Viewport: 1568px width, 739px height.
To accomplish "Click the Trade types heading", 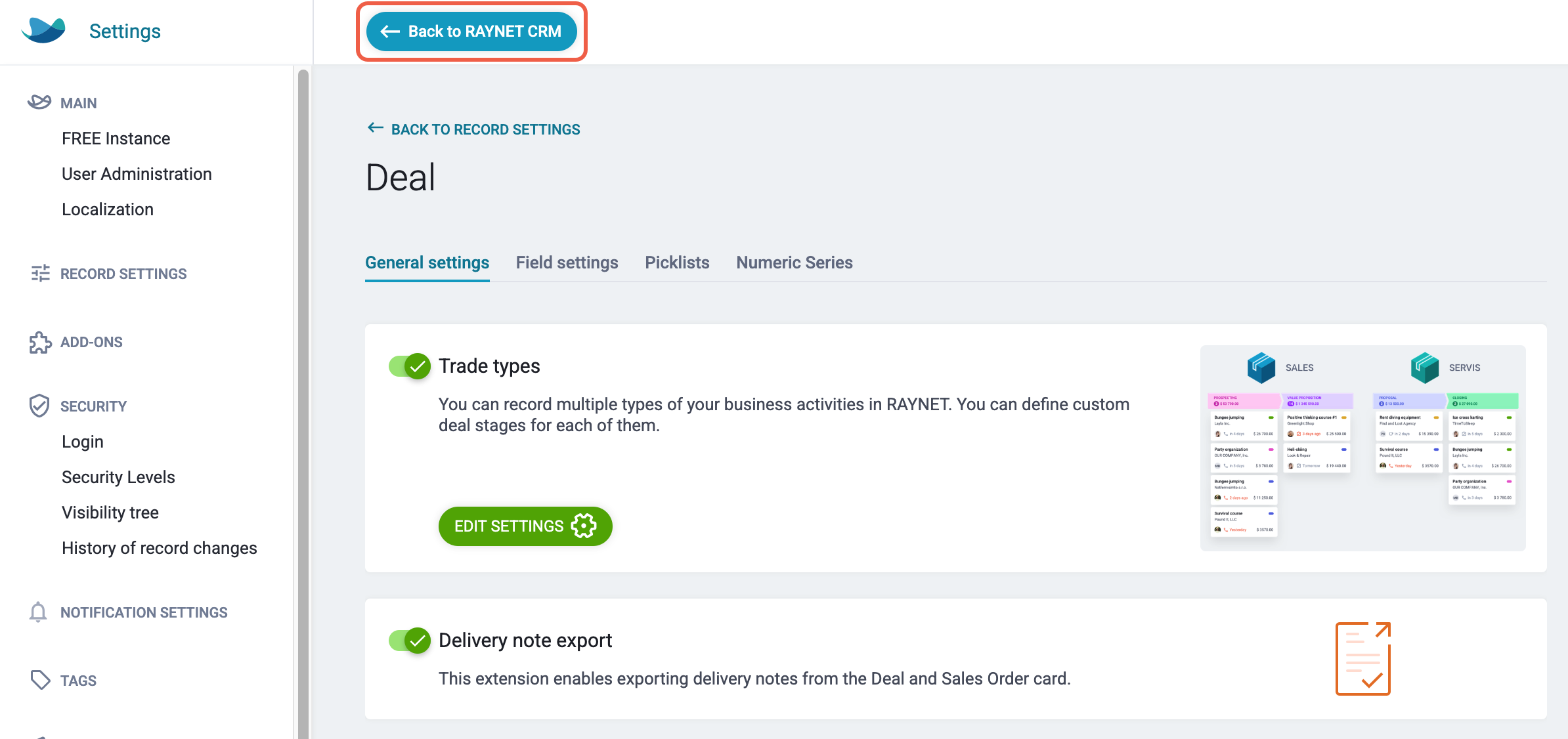I will [489, 366].
